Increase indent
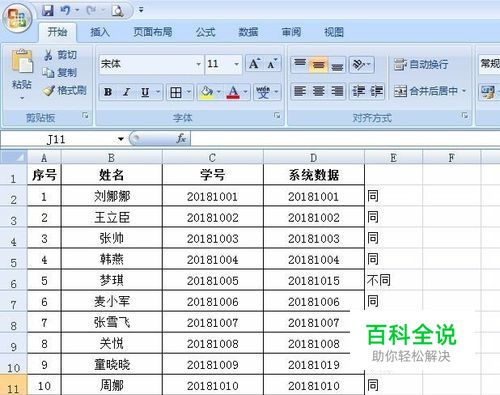 pyautogui.click(x=376, y=91)
